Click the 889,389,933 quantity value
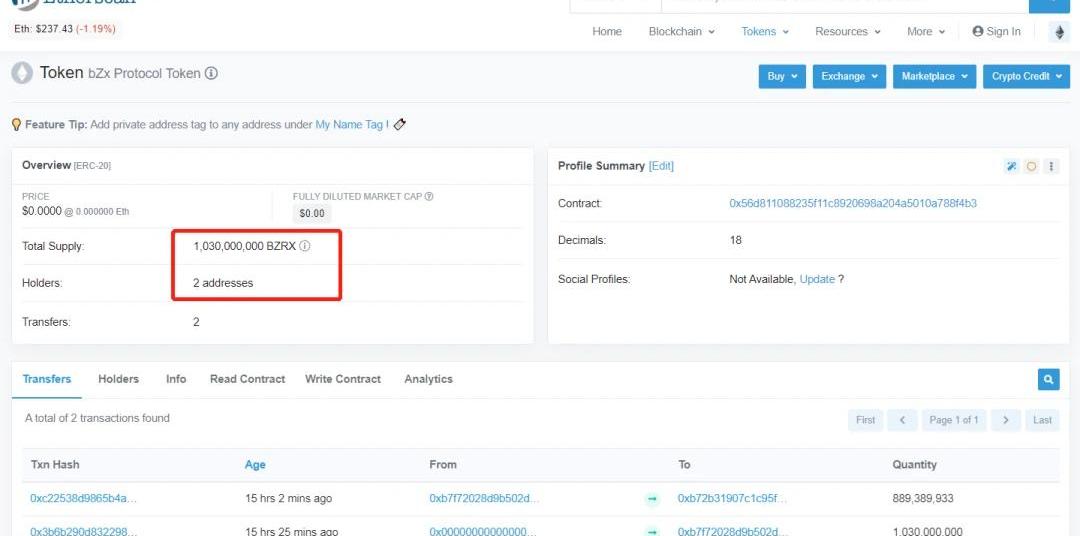The height and width of the screenshot is (536, 1080). click(x=923, y=498)
